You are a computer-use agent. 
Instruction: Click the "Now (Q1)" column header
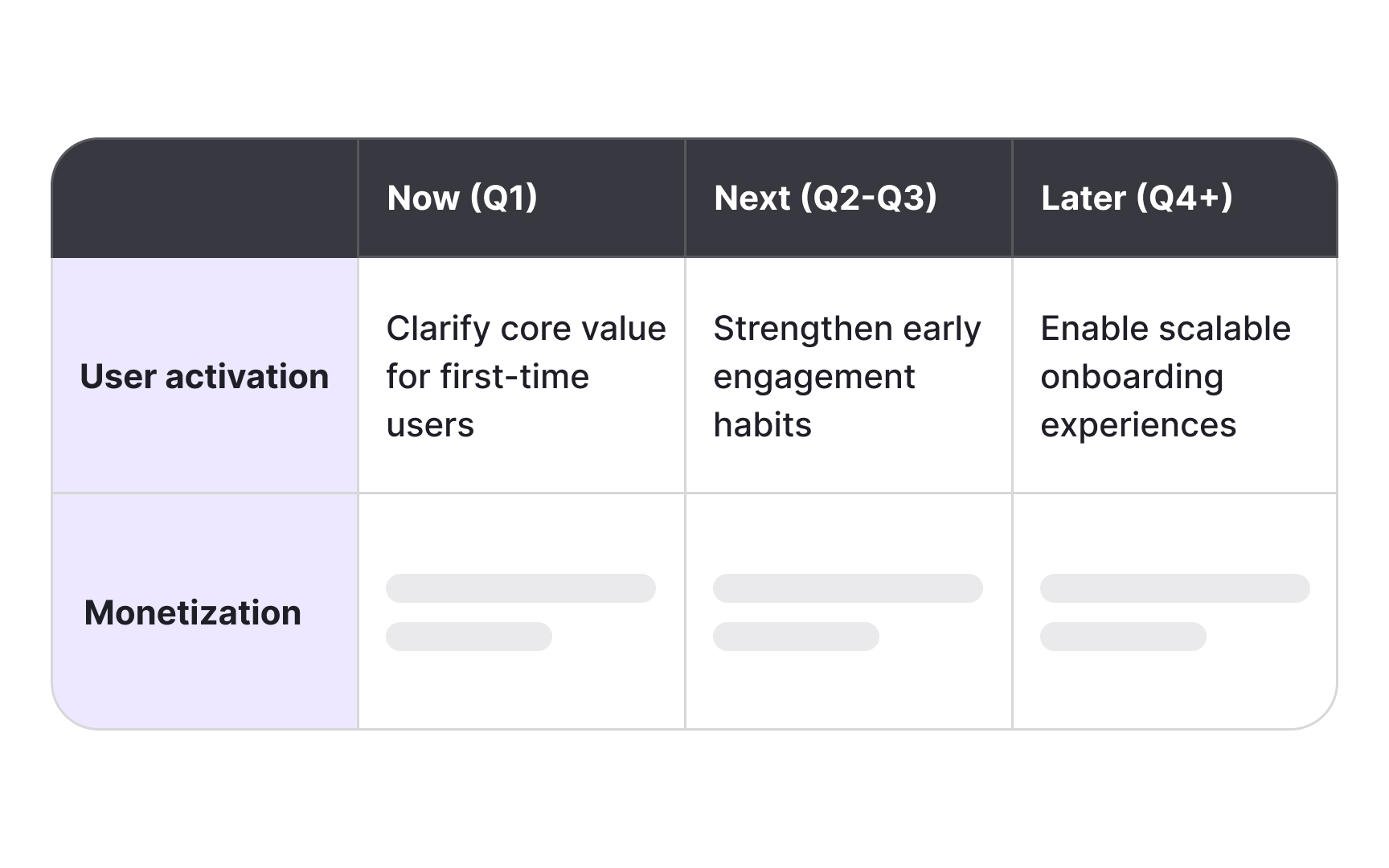click(462, 198)
